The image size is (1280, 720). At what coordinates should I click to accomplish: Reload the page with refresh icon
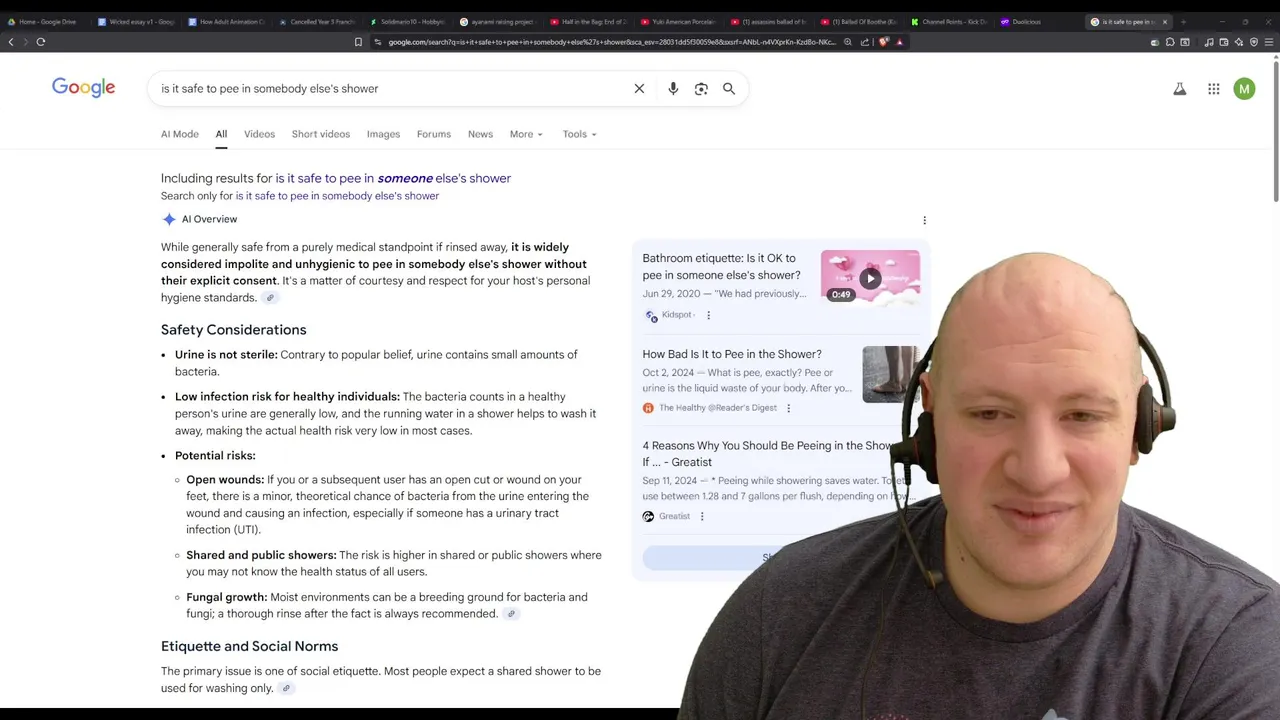(41, 42)
